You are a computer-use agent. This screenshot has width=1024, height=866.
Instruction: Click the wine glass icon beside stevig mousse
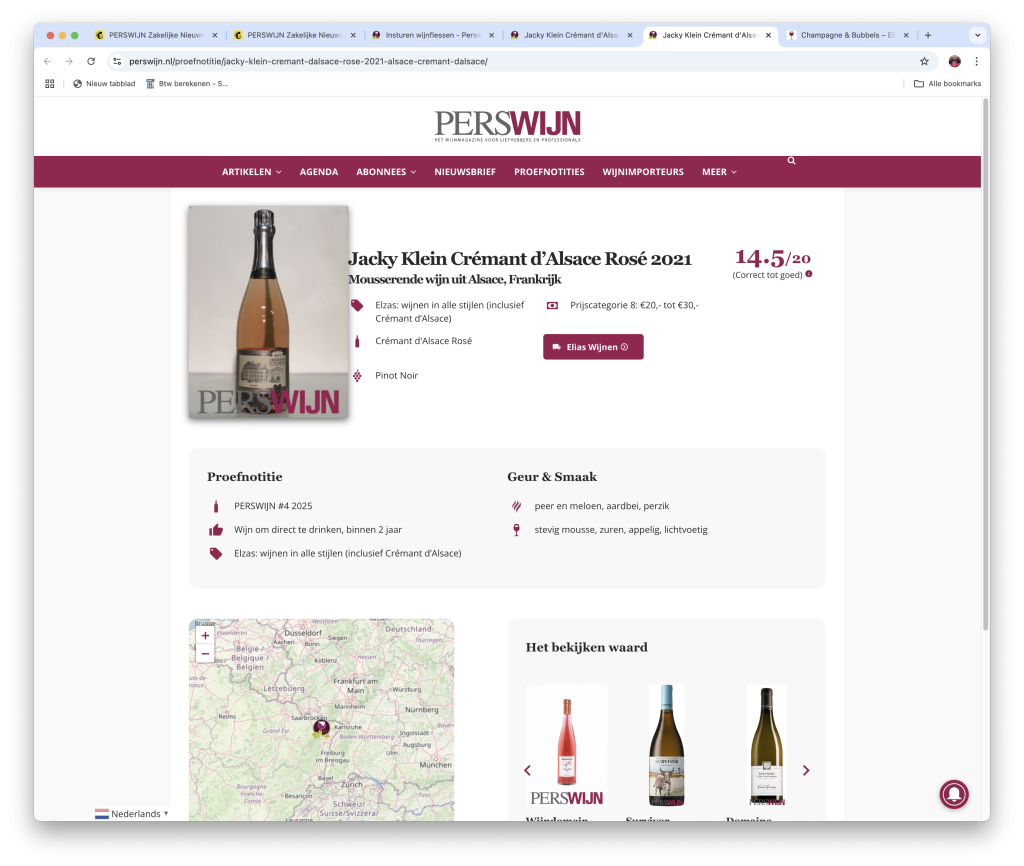tap(516, 530)
